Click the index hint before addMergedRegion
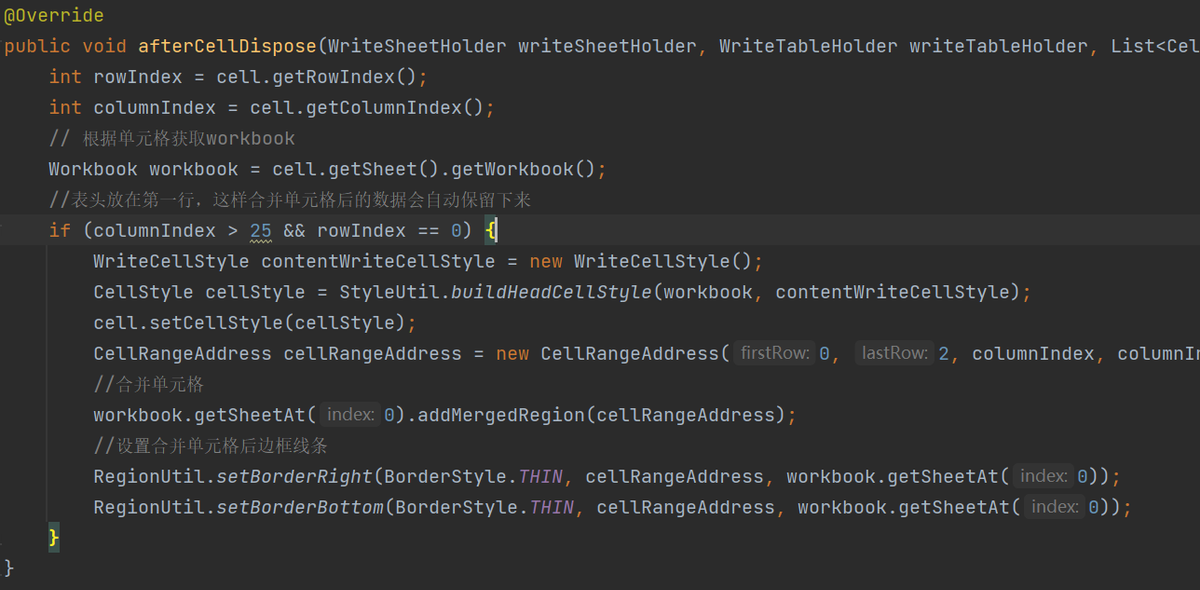Image resolution: width=1200 pixels, height=590 pixels. tap(350, 415)
